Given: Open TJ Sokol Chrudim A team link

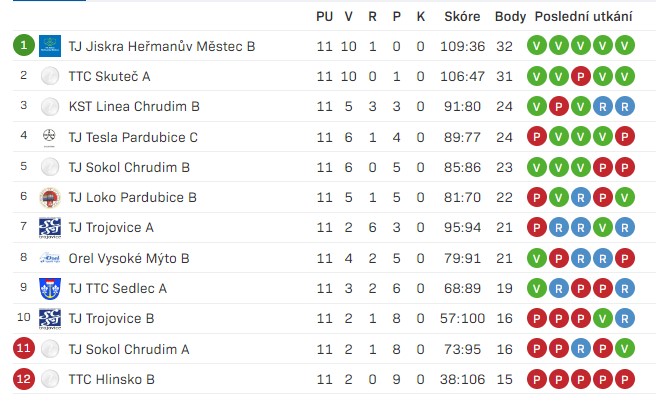Looking at the screenshot, I should pyautogui.click(x=129, y=349).
